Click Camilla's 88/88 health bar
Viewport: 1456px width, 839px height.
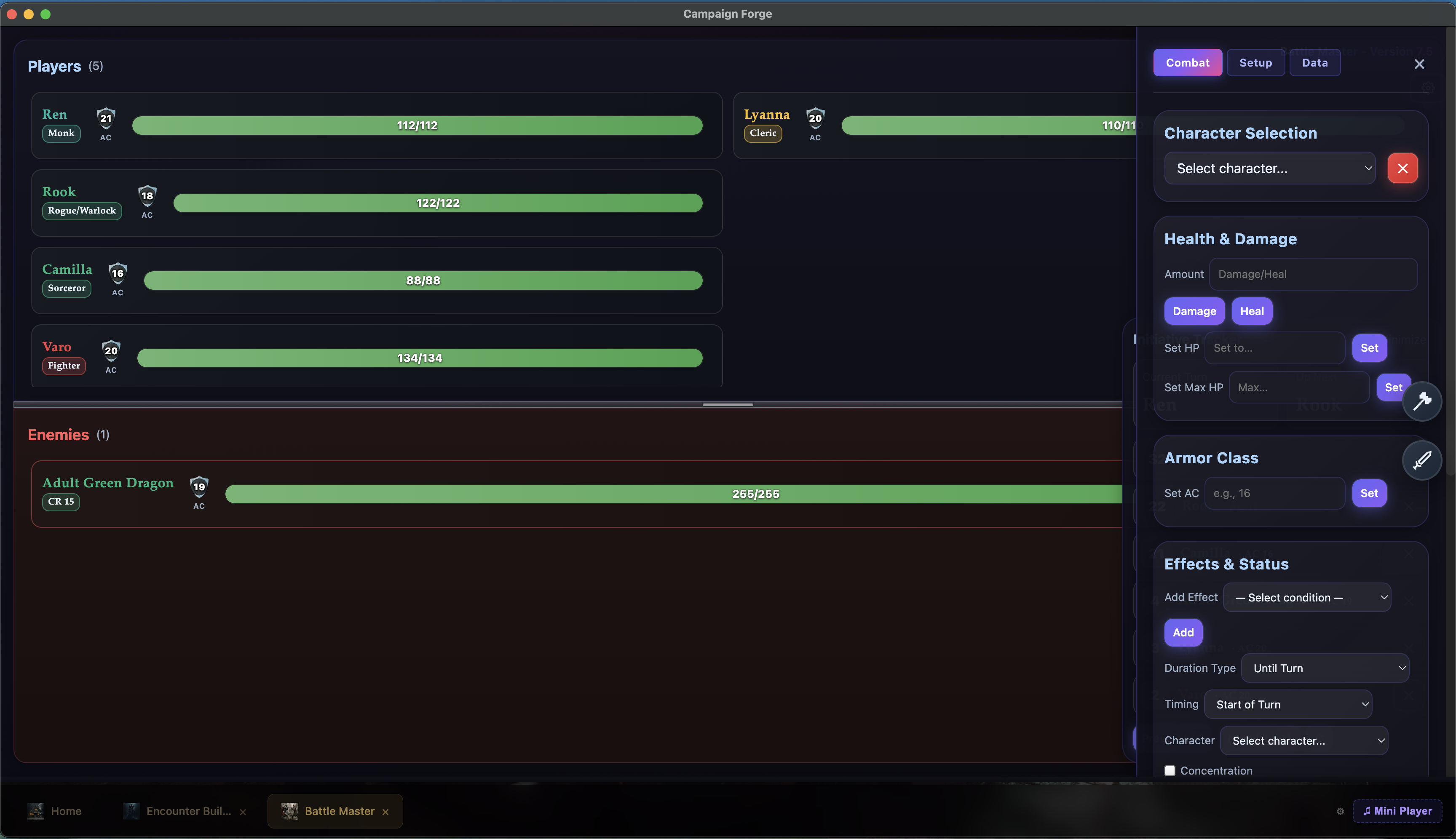coord(423,281)
